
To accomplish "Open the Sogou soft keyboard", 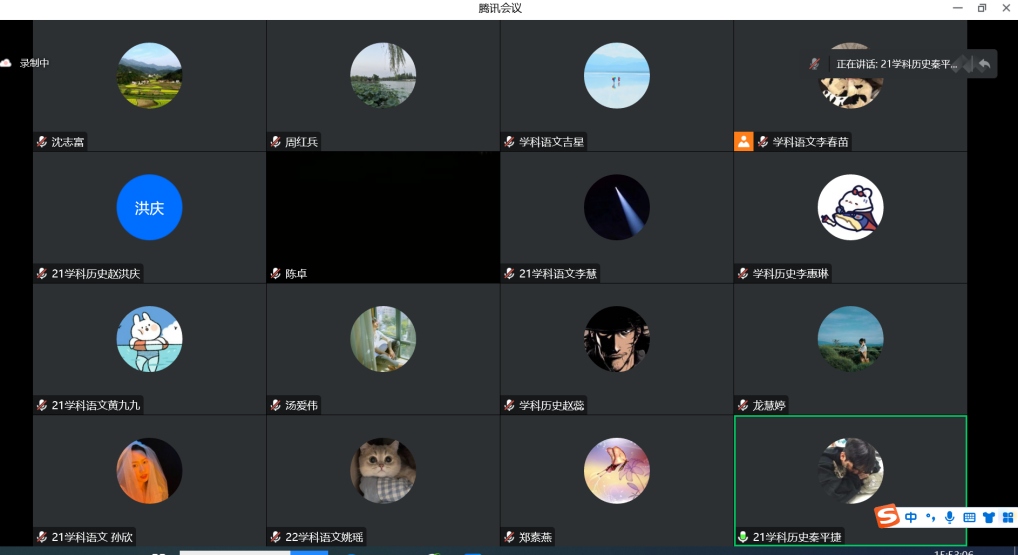I will pyautogui.click(x=968, y=518).
